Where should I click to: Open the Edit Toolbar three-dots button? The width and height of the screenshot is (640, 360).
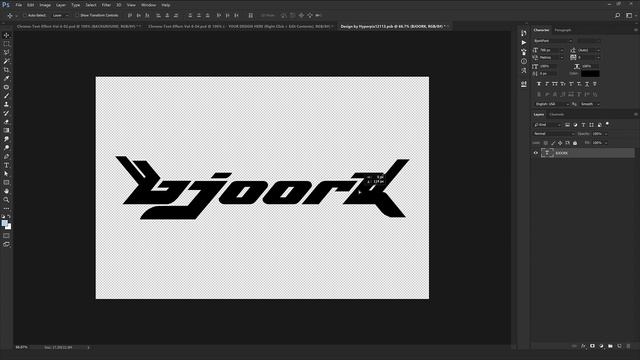[7, 209]
